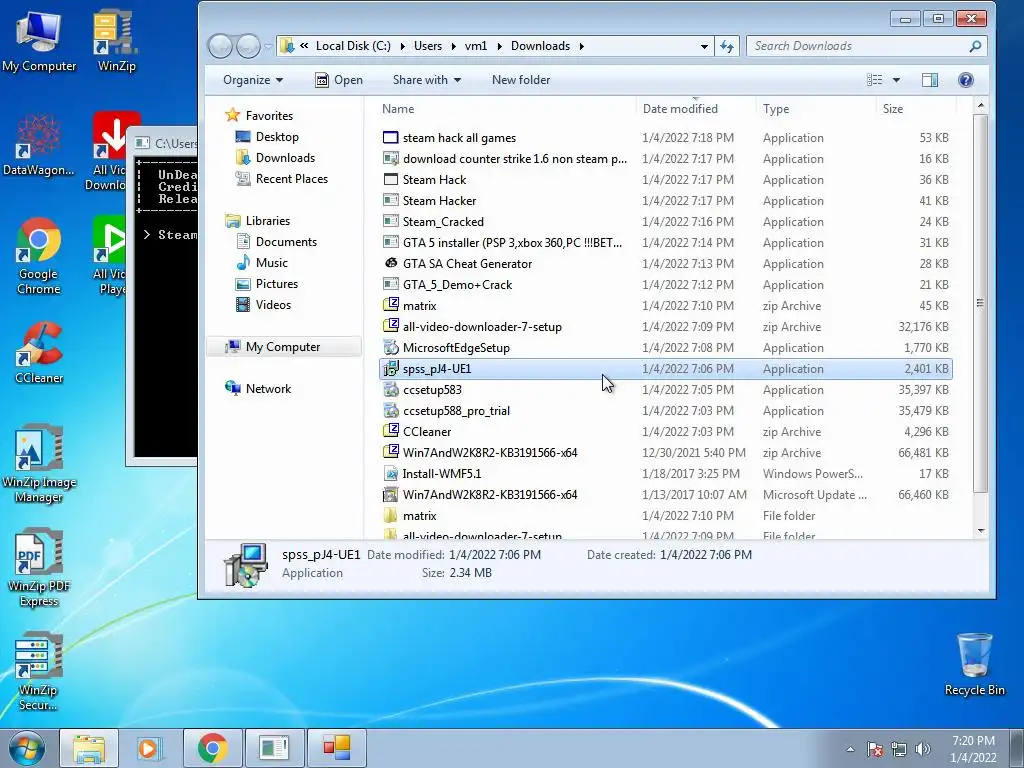The width and height of the screenshot is (1024, 768).
Task: Refresh the Downloads folder view
Action: [x=726, y=46]
